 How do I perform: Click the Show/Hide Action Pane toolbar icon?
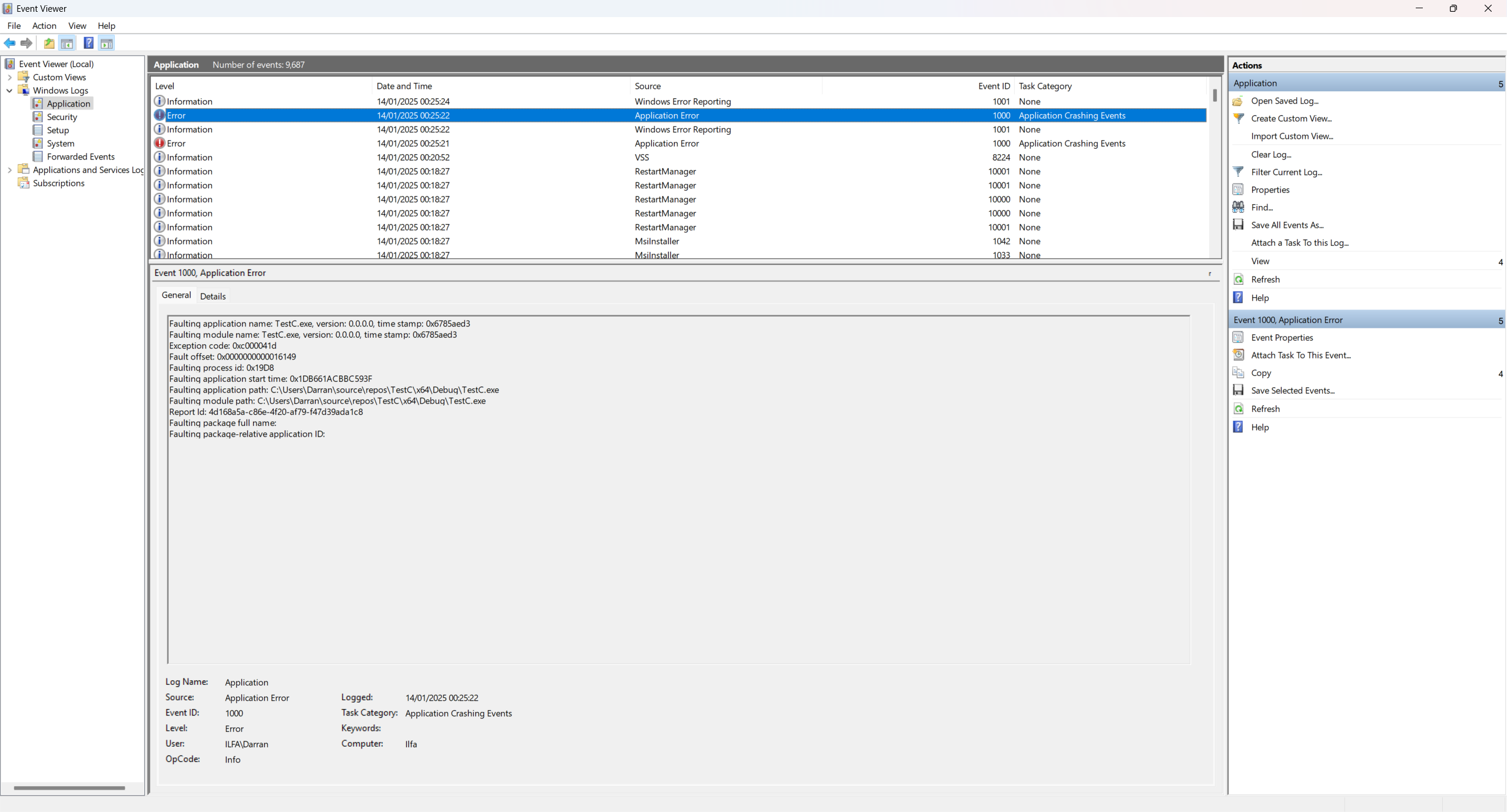107,43
